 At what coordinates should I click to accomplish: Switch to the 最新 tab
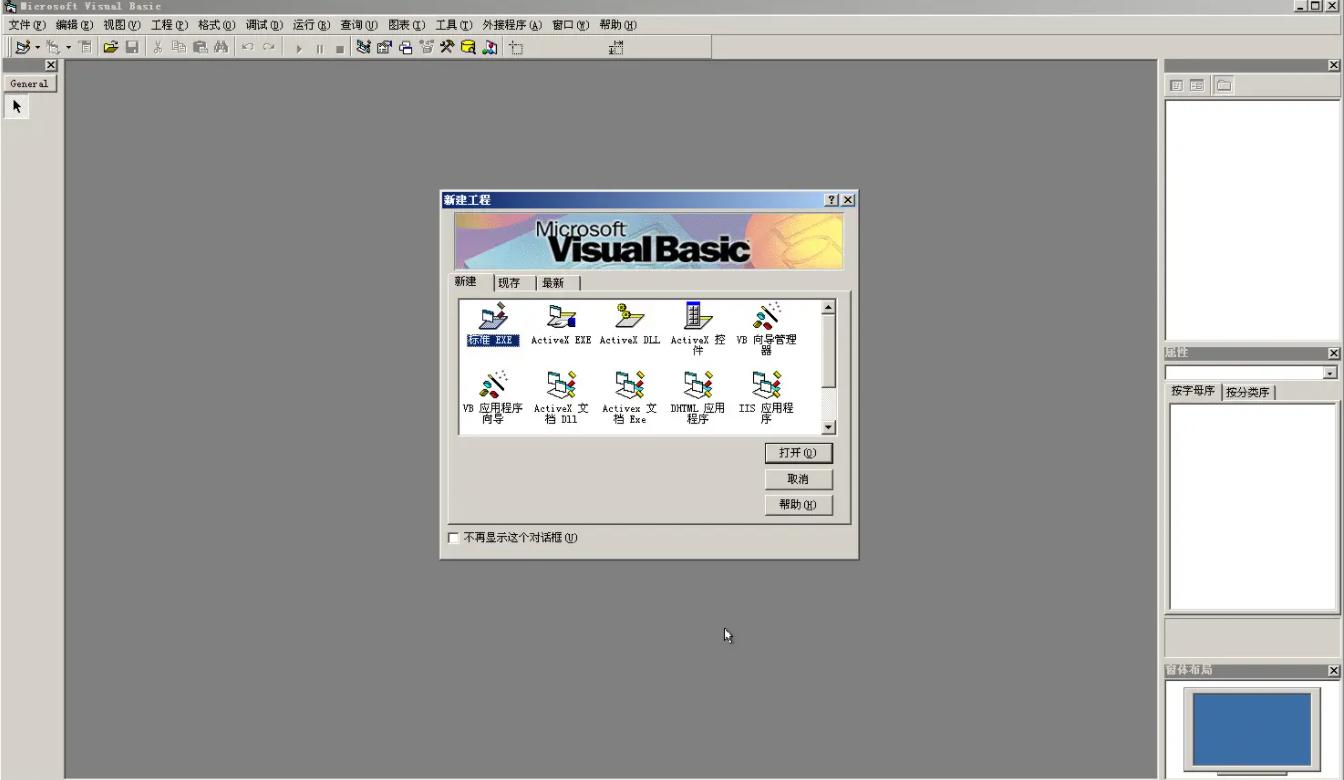point(553,283)
